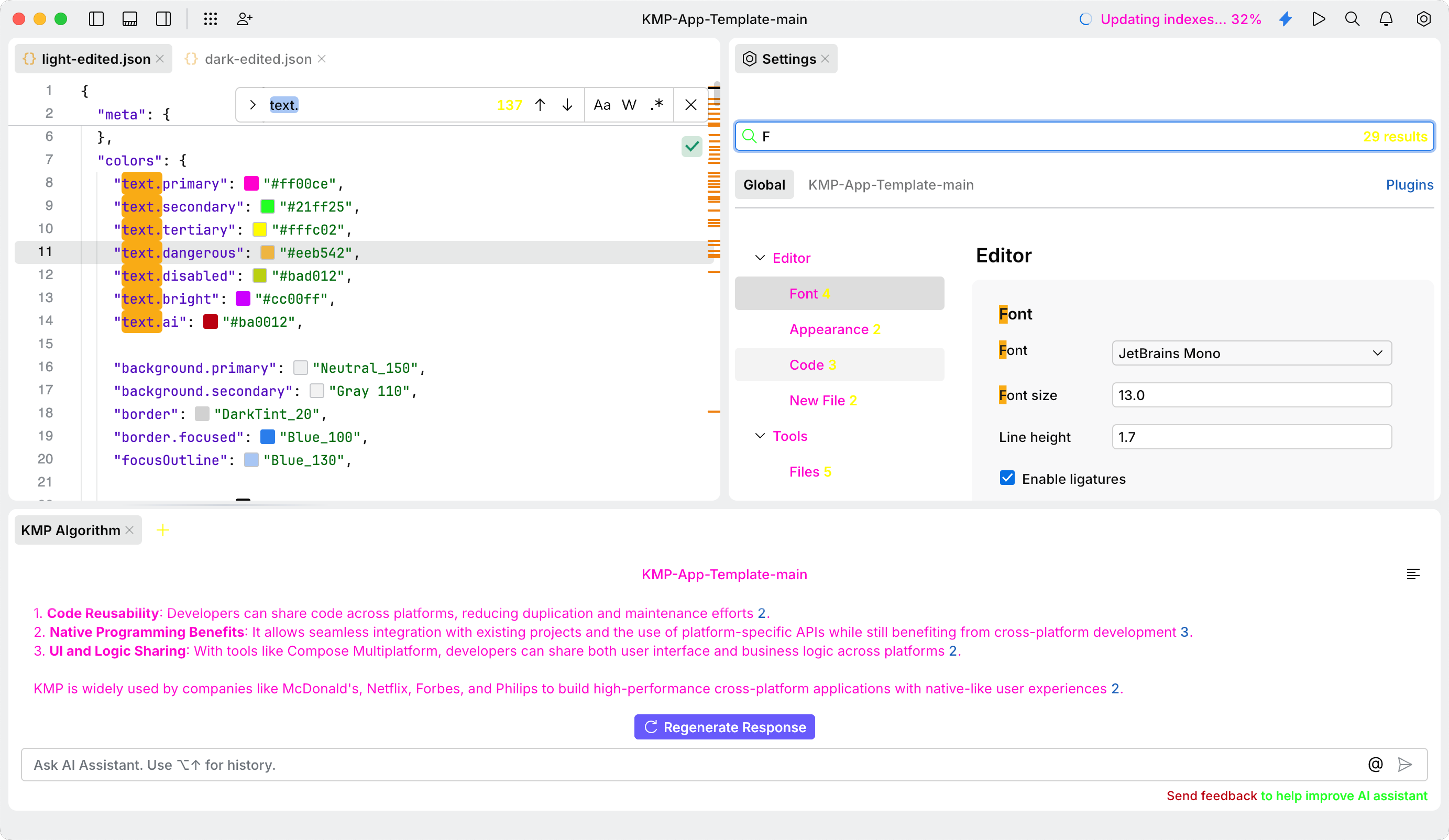
Task: Select the KMP-App-Template-main settings scope tab
Action: pos(890,184)
